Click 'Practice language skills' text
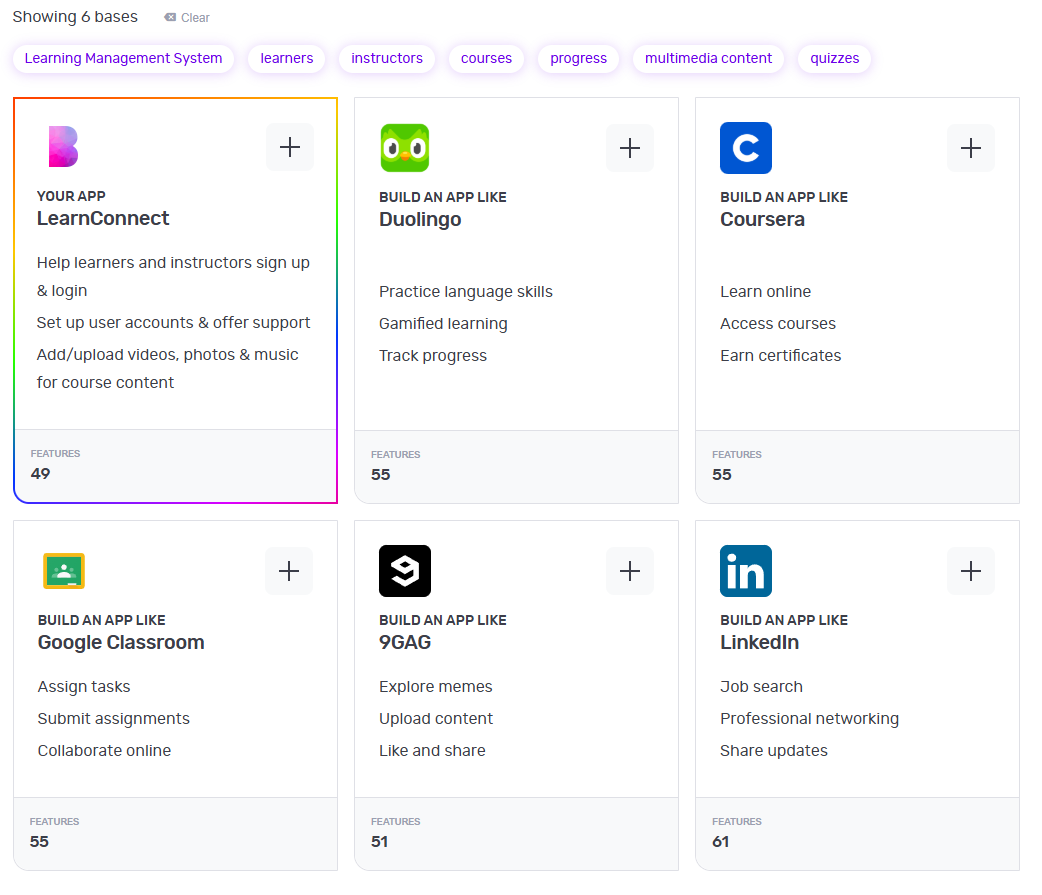 click(466, 292)
